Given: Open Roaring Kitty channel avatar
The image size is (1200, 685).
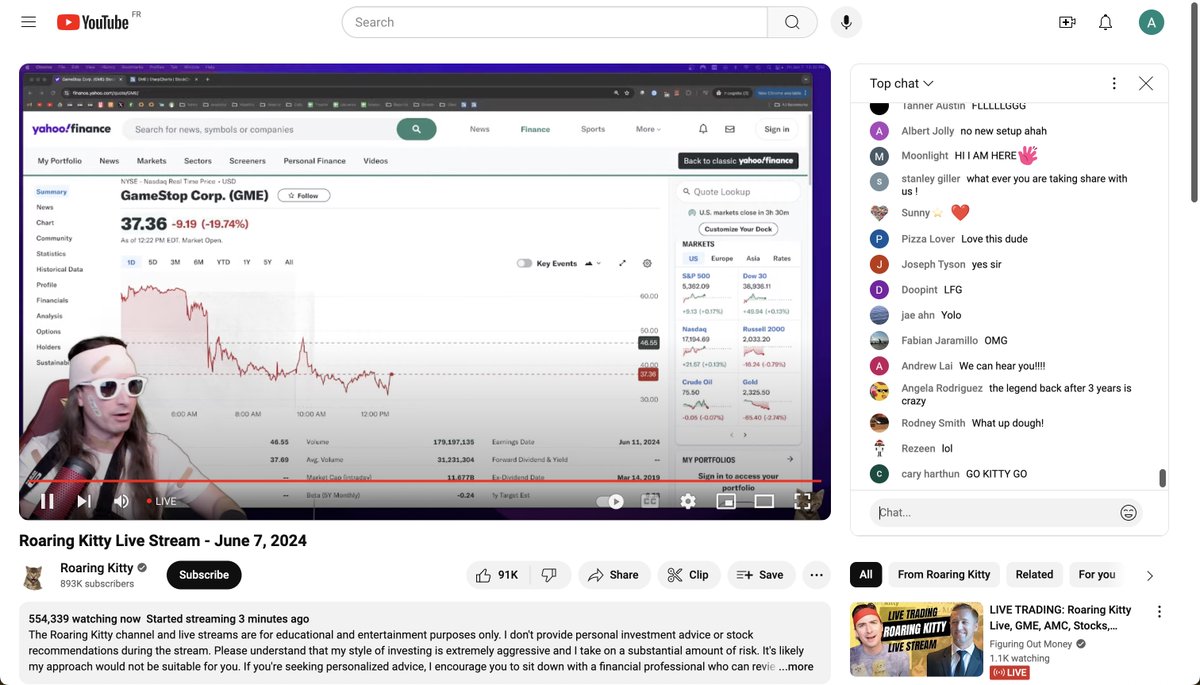Looking at the screenshot, I should pyautogui.click(x=34, y=576).
